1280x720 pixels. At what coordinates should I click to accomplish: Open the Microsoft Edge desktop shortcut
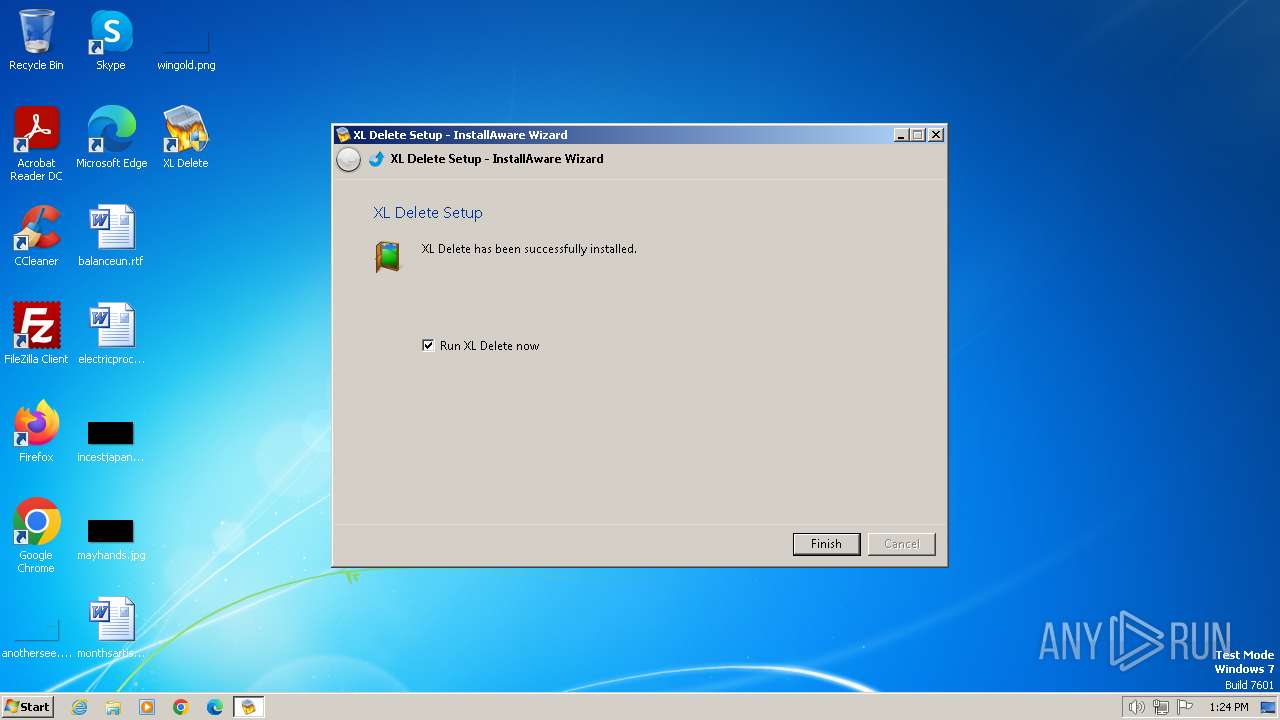111,137
